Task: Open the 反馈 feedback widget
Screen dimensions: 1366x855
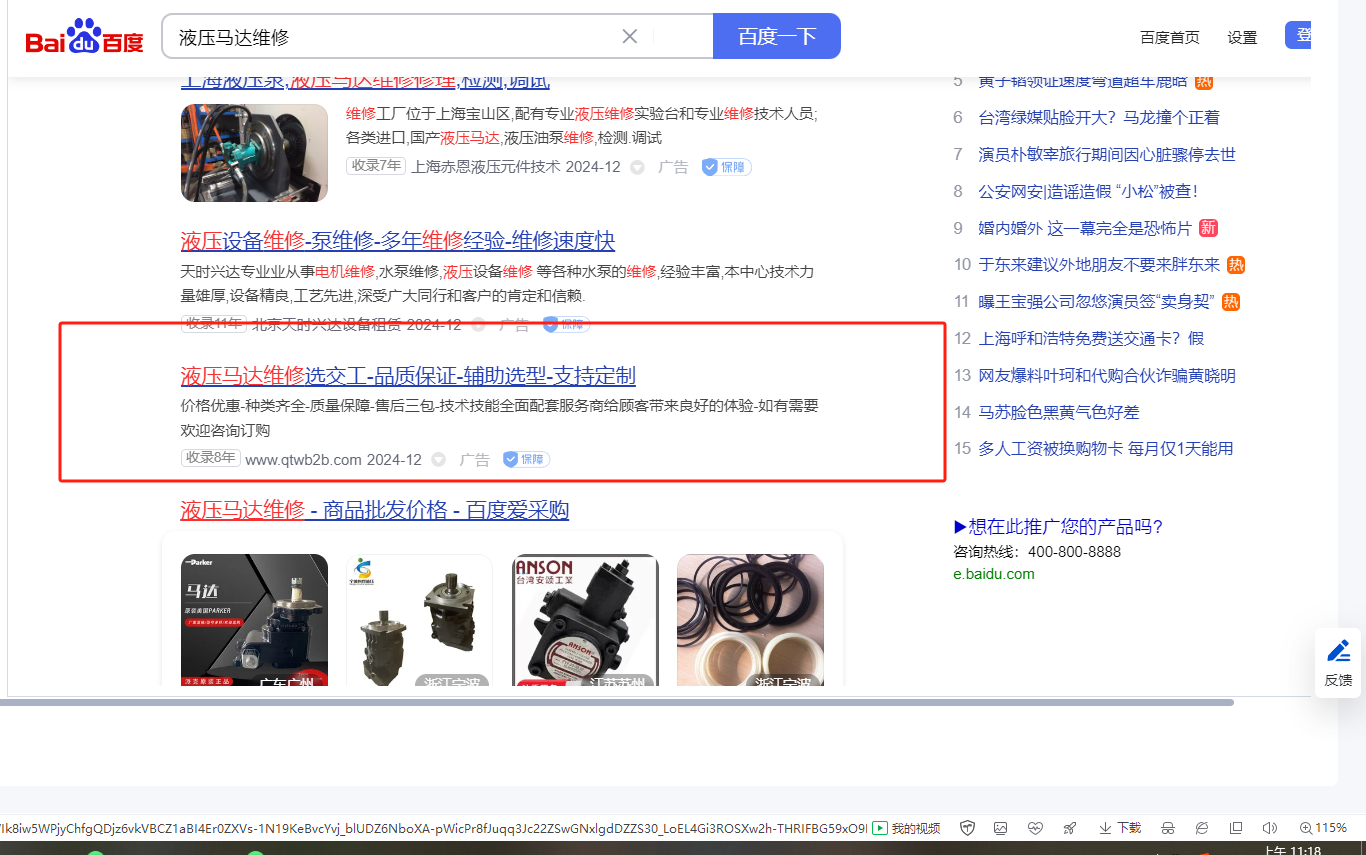Action: 1338,662
